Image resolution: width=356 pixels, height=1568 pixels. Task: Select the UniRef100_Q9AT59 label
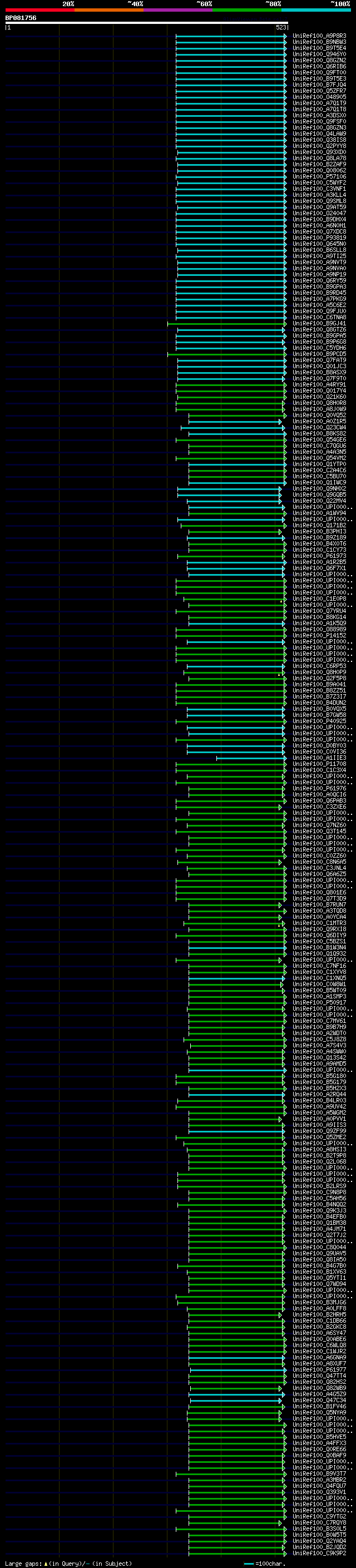[319, 207]
